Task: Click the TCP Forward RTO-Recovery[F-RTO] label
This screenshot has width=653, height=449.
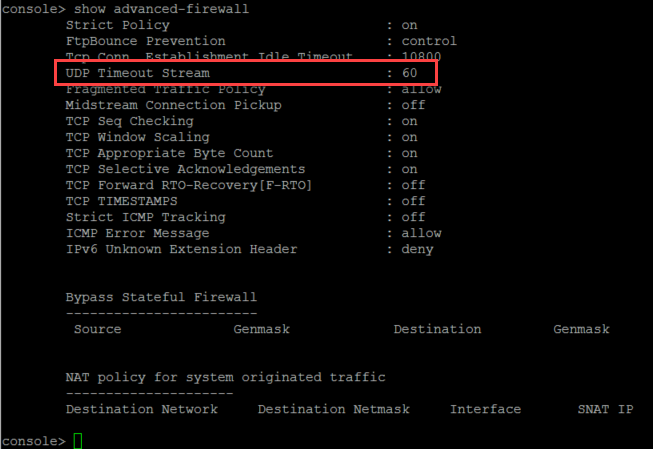Action: 189,185
